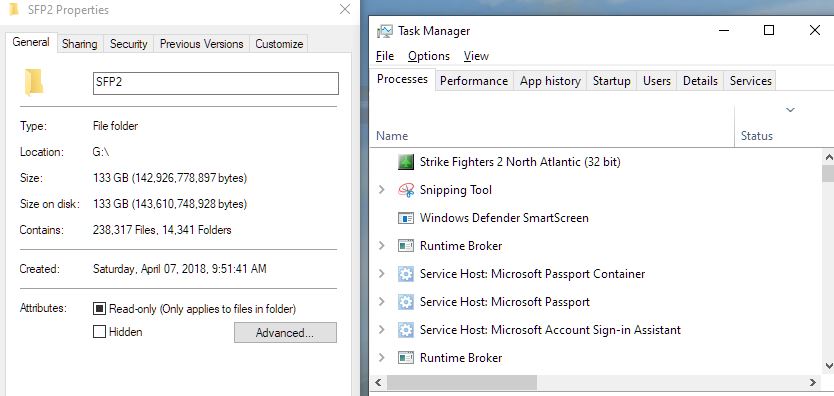
Task: Click the Task Manager title bar icon
Action: pyautogui.click(x=385, y=31)
